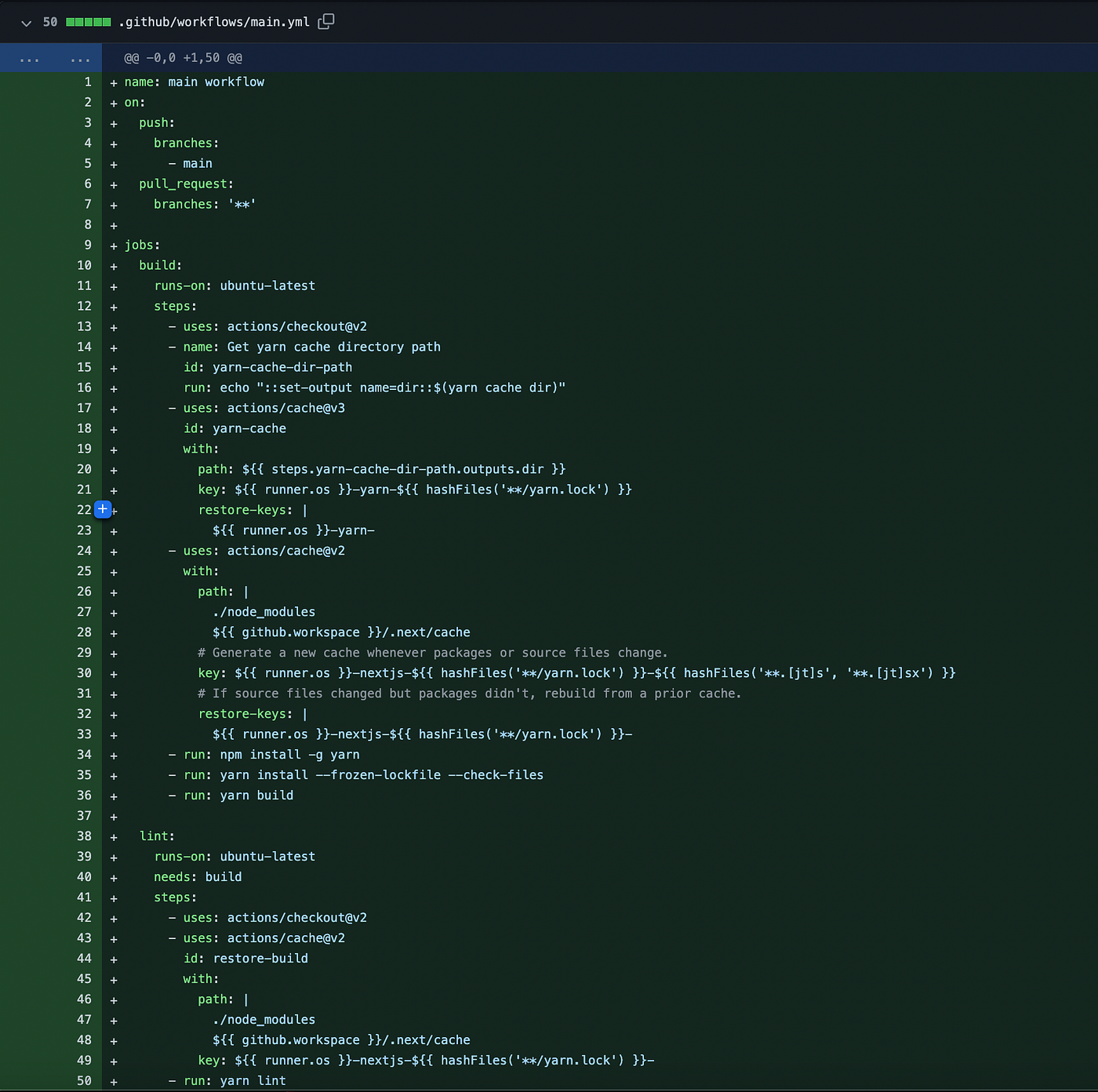1098x1092 pixels.
Task: Click "branches: '**'" on line 7
Action: [205, 204]
